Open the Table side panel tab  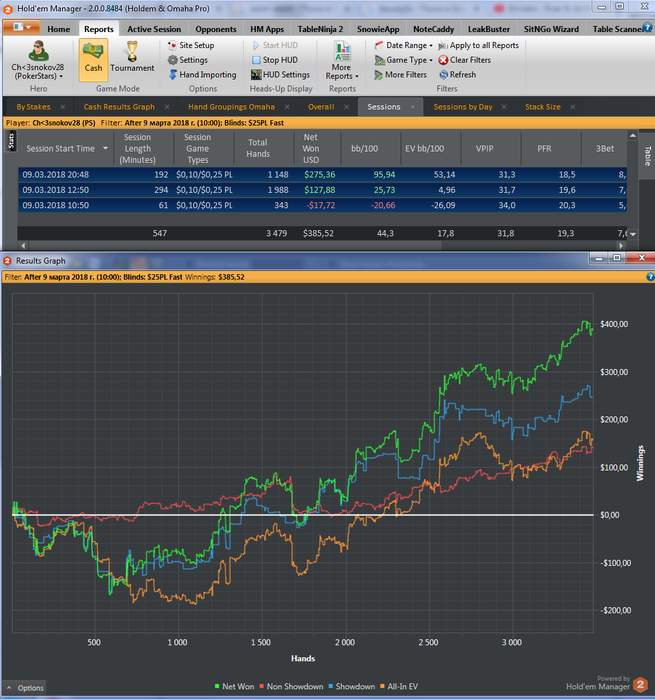pos(647,155)
